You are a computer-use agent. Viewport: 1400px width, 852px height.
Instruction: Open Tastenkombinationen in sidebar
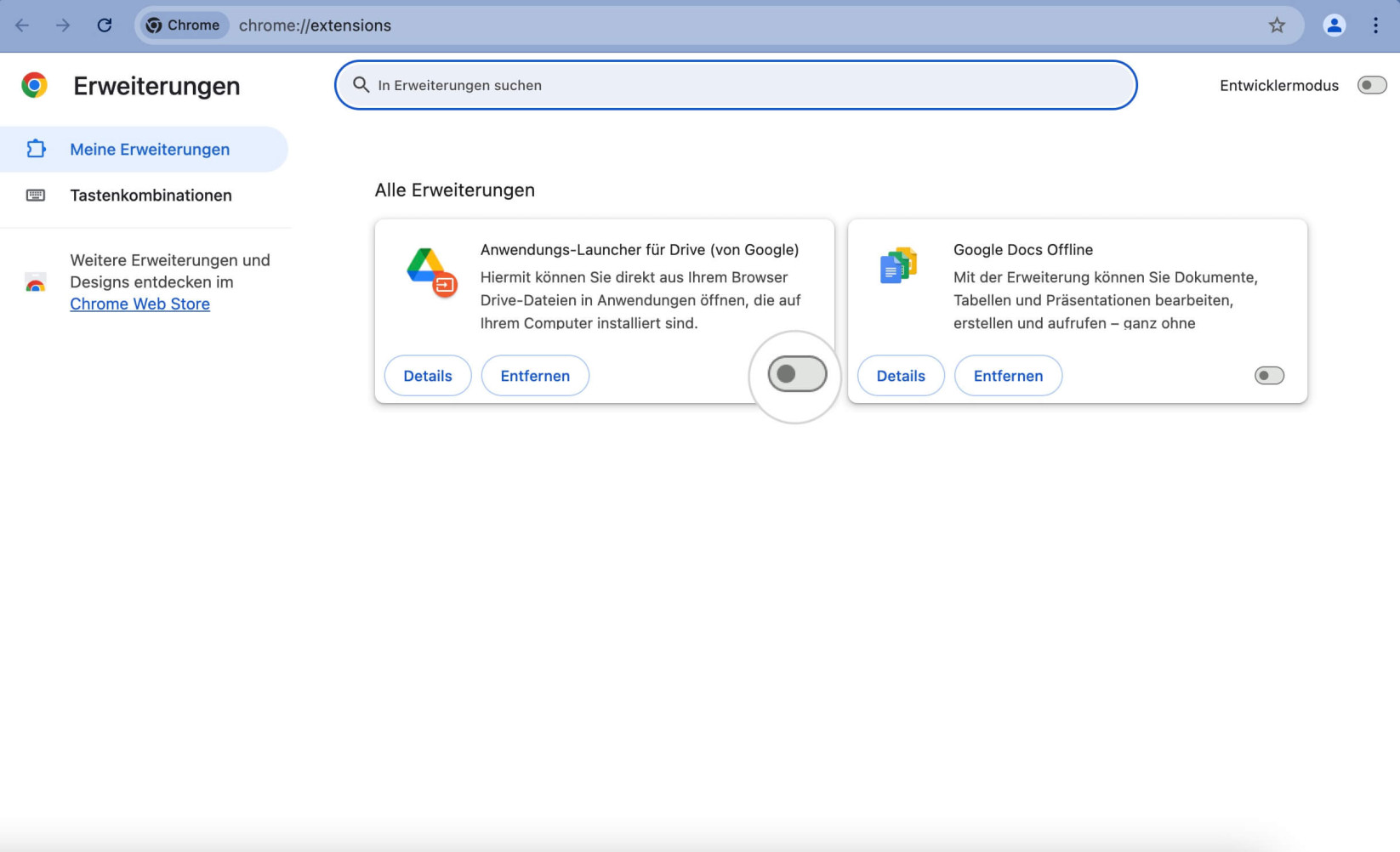coord(145,196)
